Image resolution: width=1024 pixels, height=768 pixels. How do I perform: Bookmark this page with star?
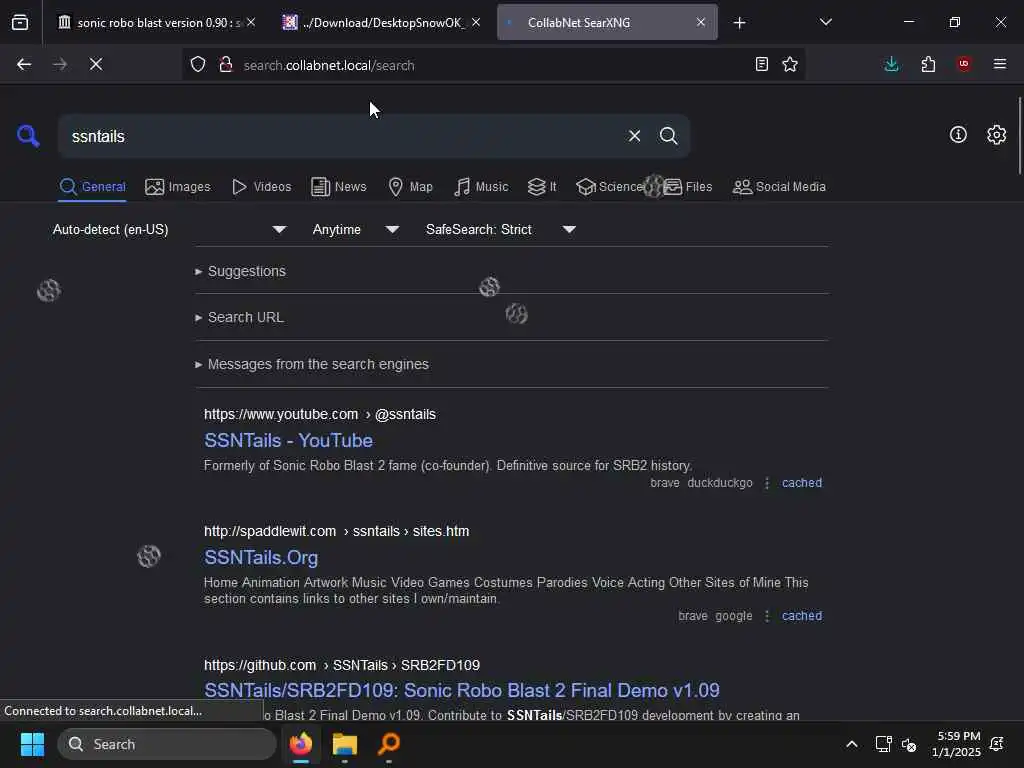coord(790,64)
